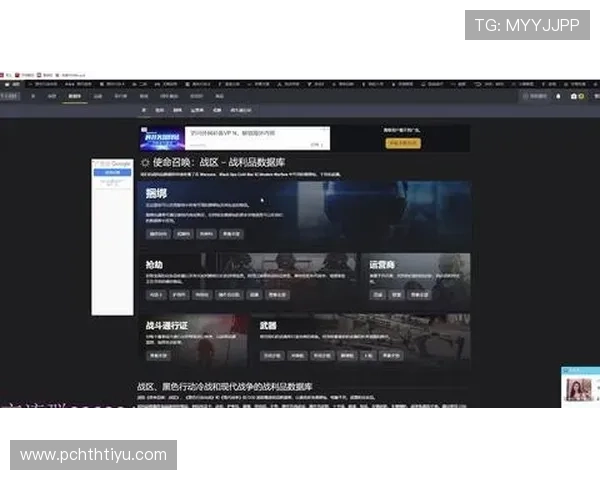600x480 pixels.
Task: Click the green round icon in header
Action: (x=581, y=96)
